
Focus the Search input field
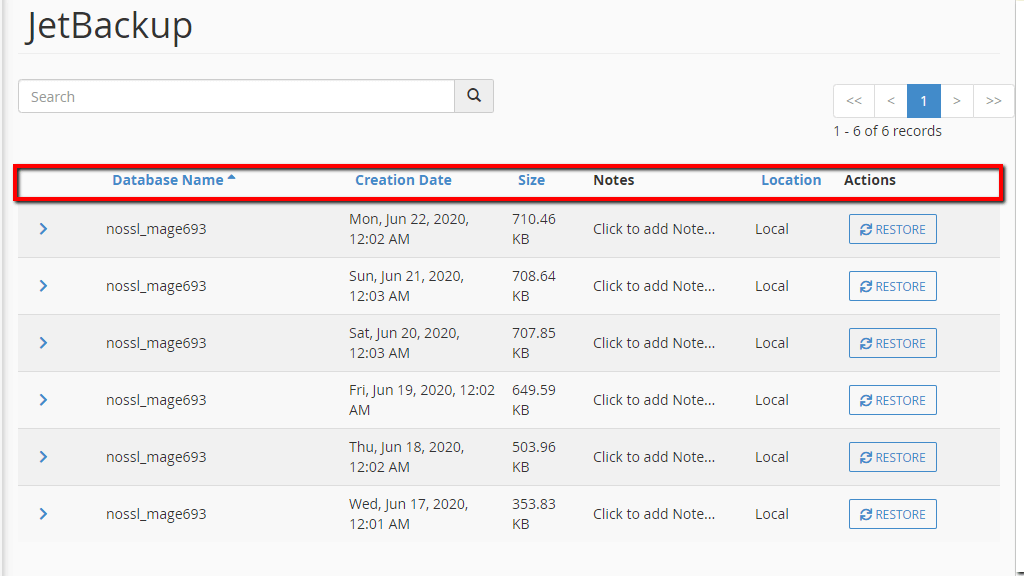pyautogui.click(x=236, y=96)
